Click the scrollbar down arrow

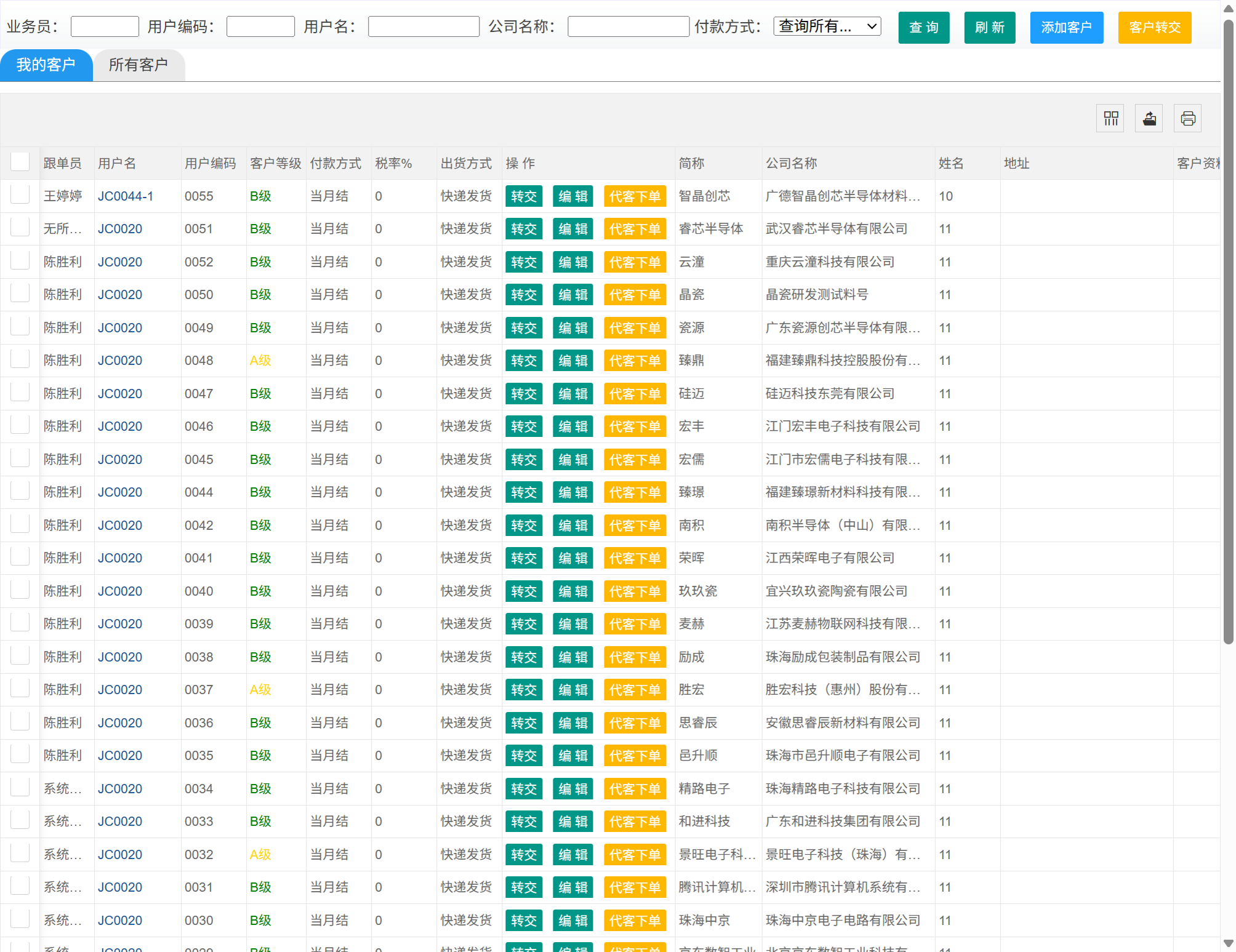(1228, 943)
